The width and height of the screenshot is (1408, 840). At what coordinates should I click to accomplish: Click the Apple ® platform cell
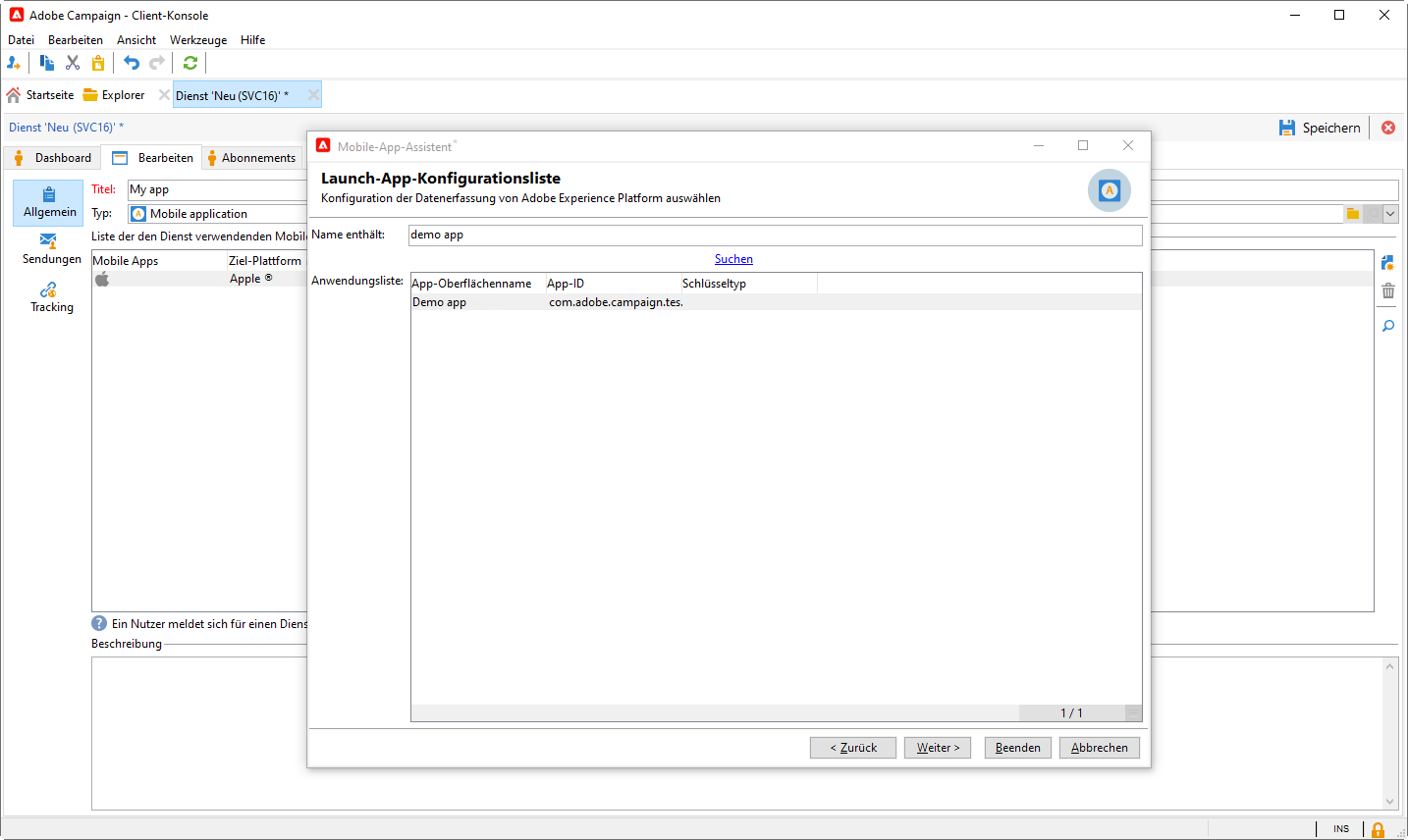tap(251, 279)
